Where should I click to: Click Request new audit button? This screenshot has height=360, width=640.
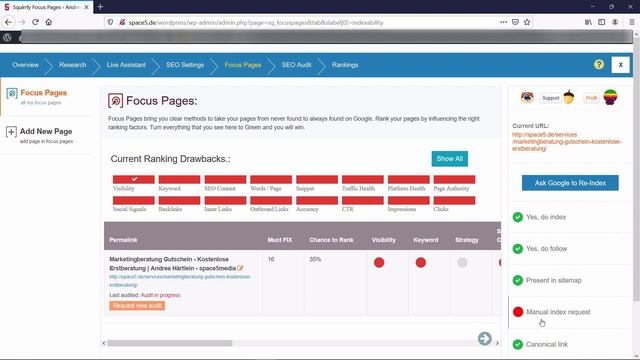(137, 306)
